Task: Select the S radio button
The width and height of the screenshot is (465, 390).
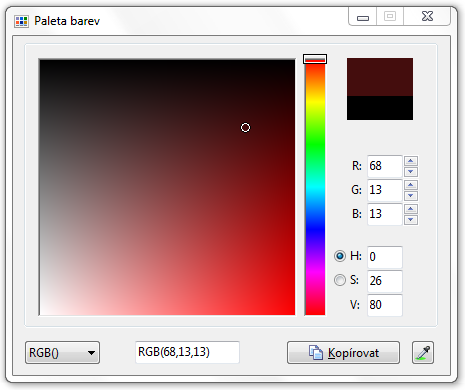Action: (x=340, y=280)
